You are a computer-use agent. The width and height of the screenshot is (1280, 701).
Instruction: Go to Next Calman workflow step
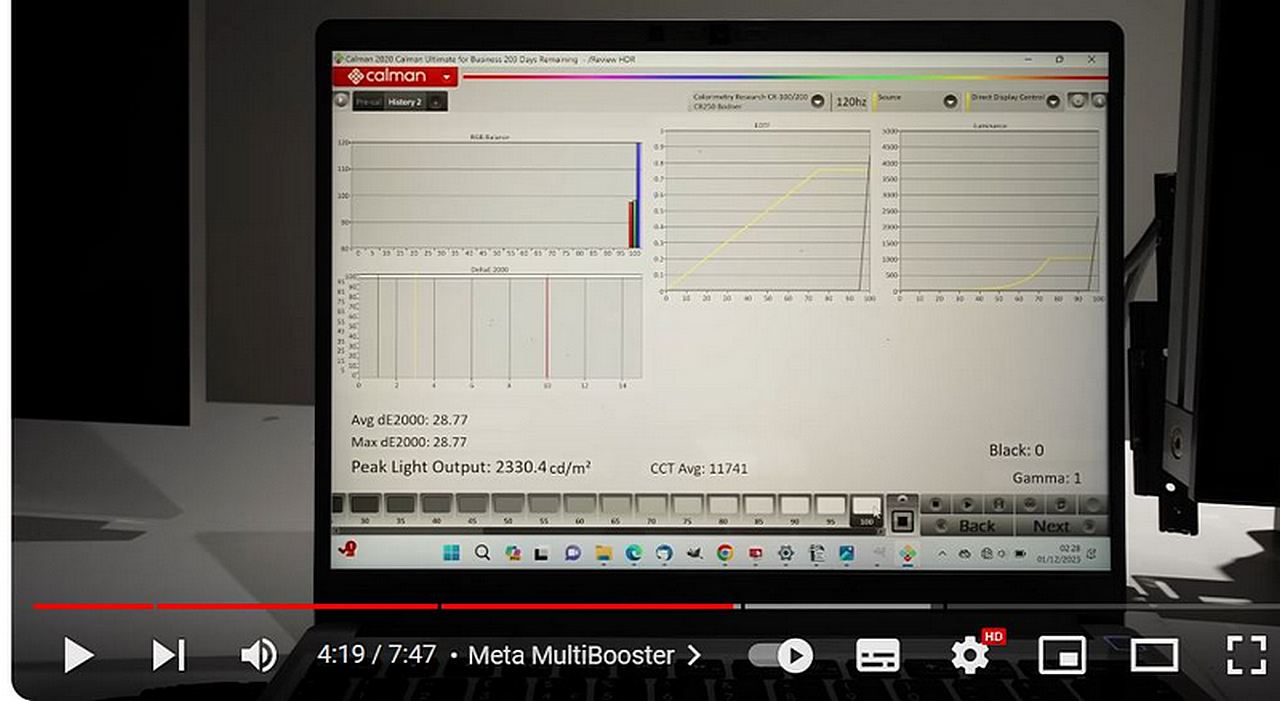(1060, 525)
